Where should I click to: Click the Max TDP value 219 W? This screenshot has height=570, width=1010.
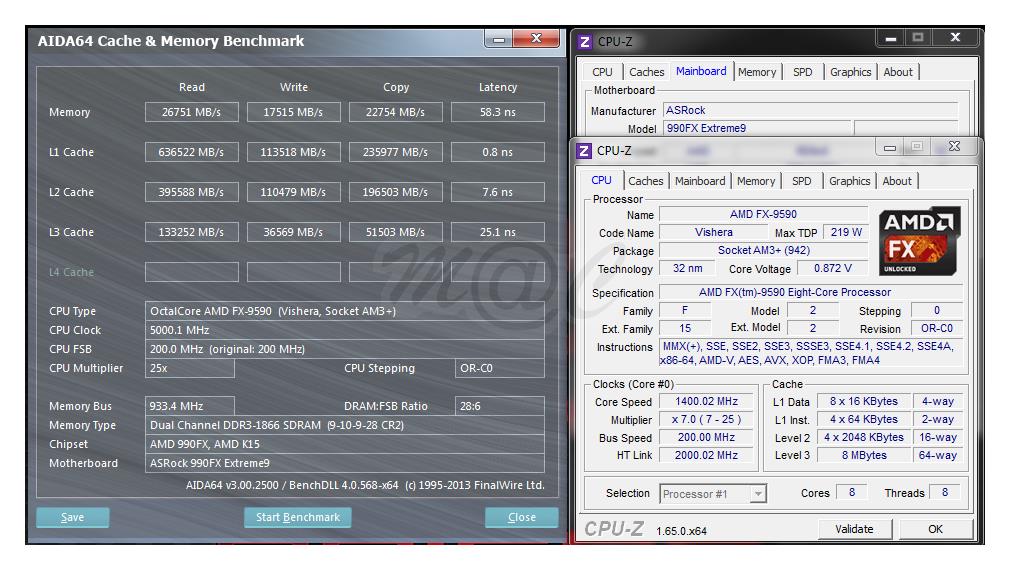point(846,233)
